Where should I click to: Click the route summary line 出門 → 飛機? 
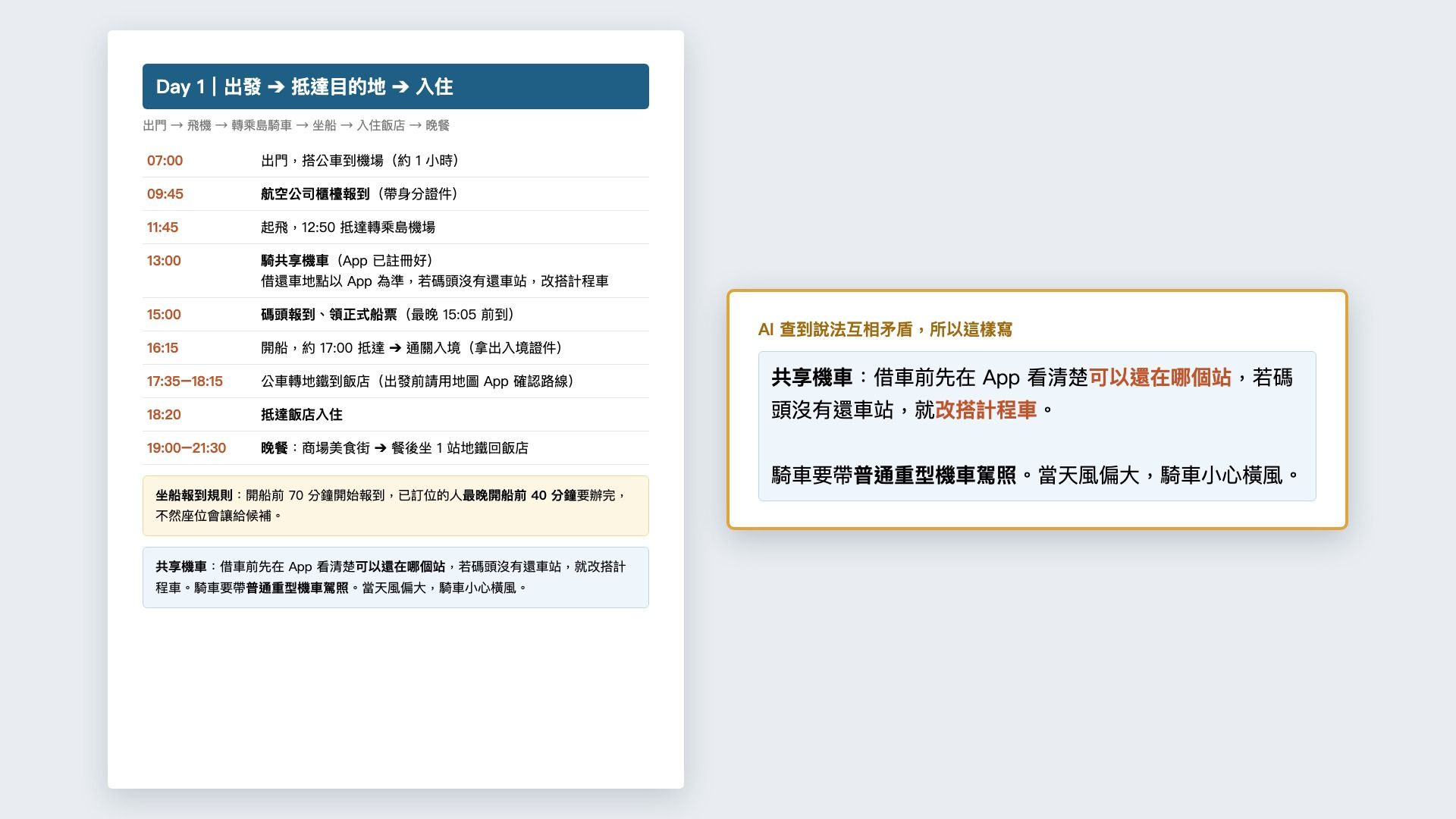pyautogui.click(x=297, y=125)
